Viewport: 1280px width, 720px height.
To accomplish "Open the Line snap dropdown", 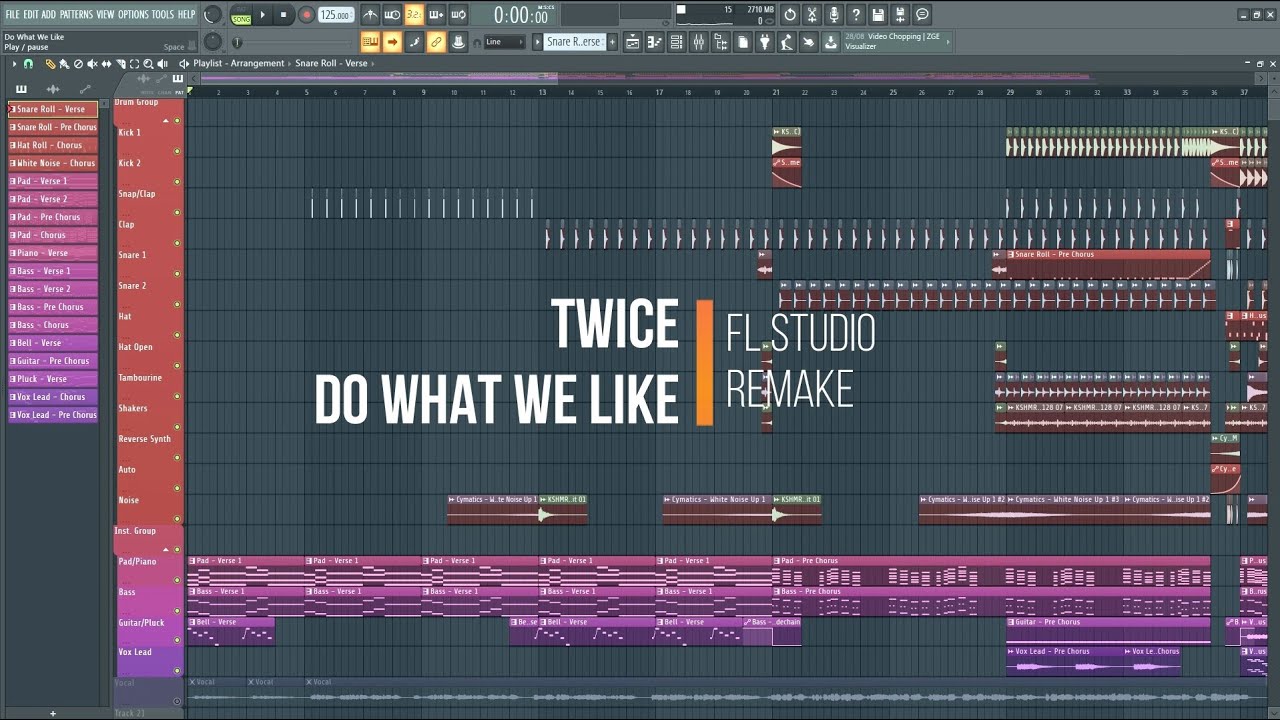I will tap(504, 42).
